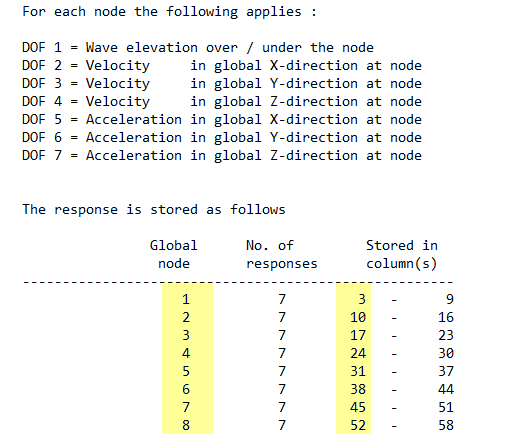Click the 'No. of responses' column header
This screenshot has height=434, width=526.
pyautogui.click(x=281, y=255)
